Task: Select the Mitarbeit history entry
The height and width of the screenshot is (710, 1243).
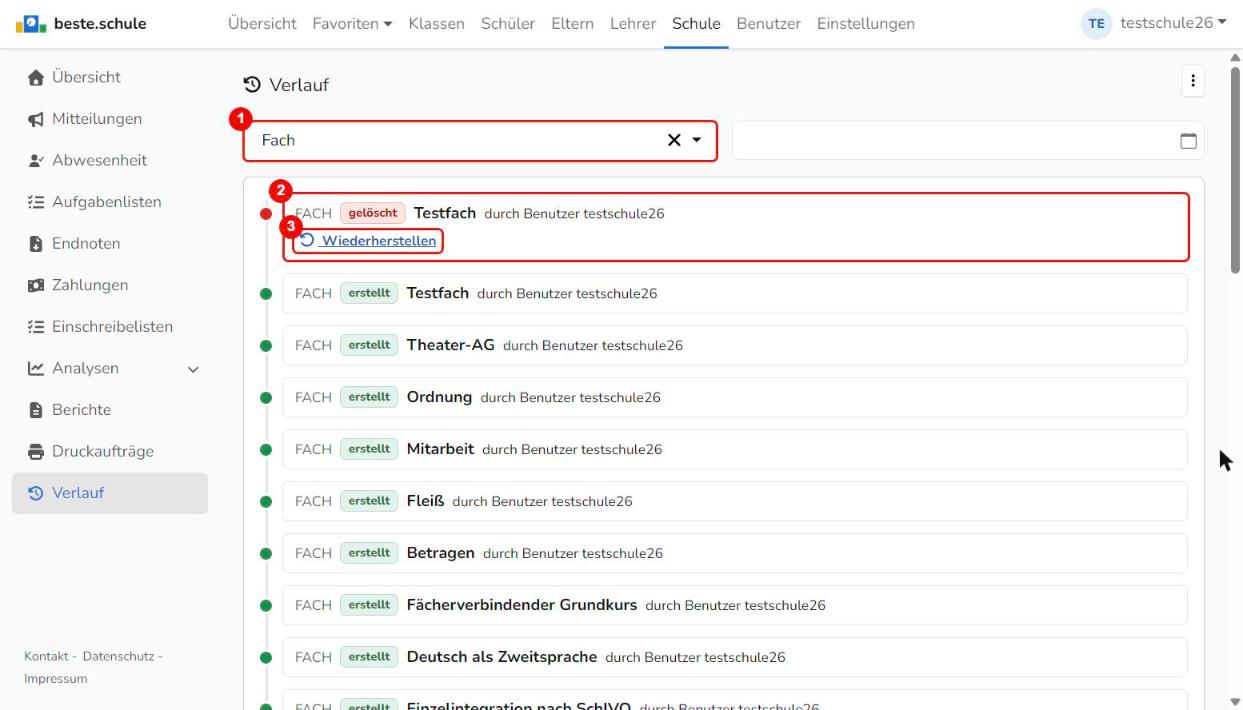Action: [x=735, y=450]
